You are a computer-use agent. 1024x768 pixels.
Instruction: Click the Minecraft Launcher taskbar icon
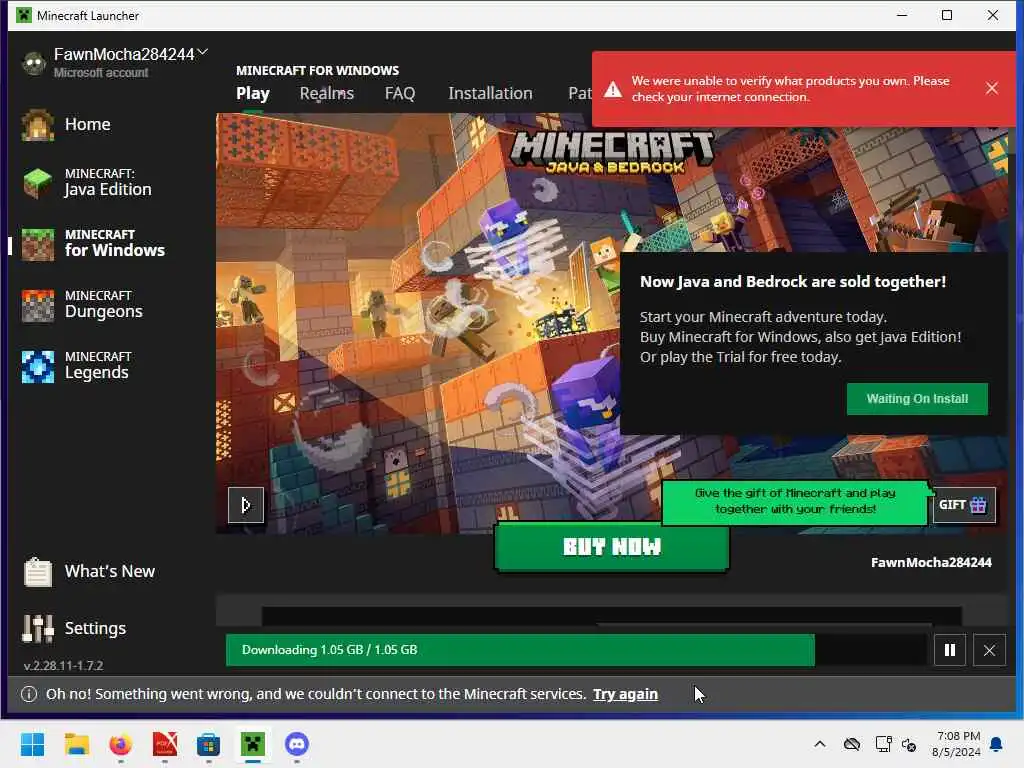[253, 744]
